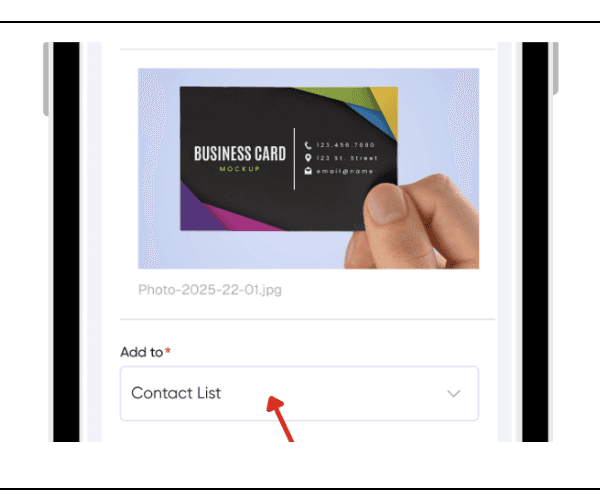Click the Photo-2025-22-01.jpg file name
Viewport: 600px width, 504px height.
click(x=210, y=290)
